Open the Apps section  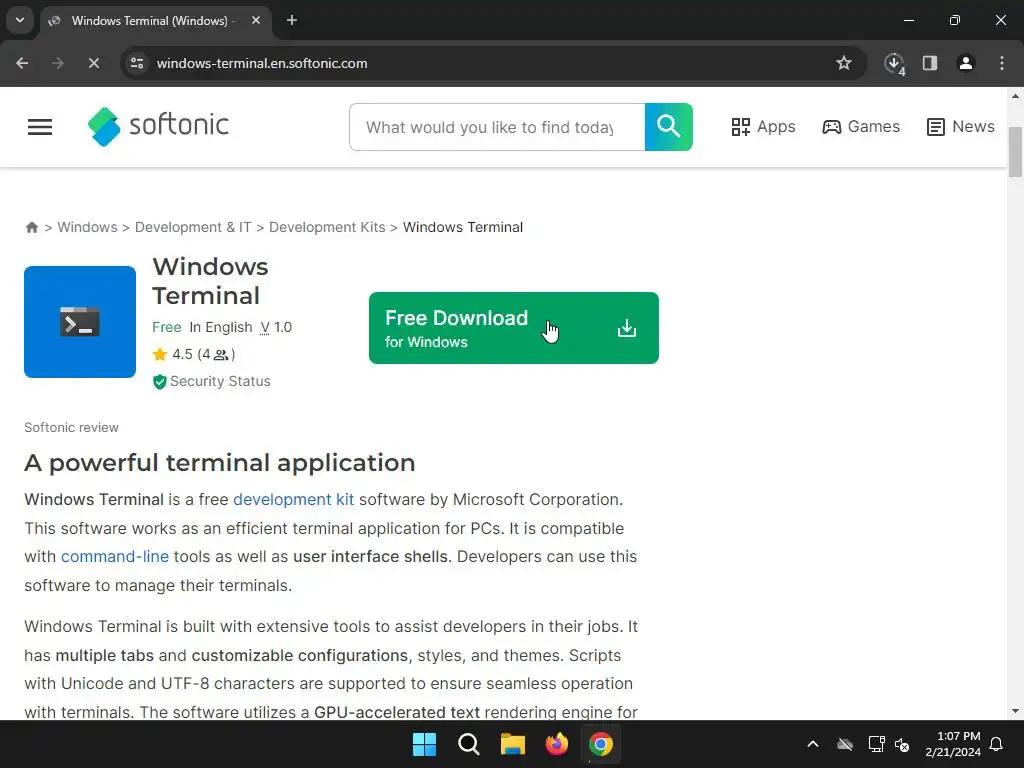click(763, 127)
